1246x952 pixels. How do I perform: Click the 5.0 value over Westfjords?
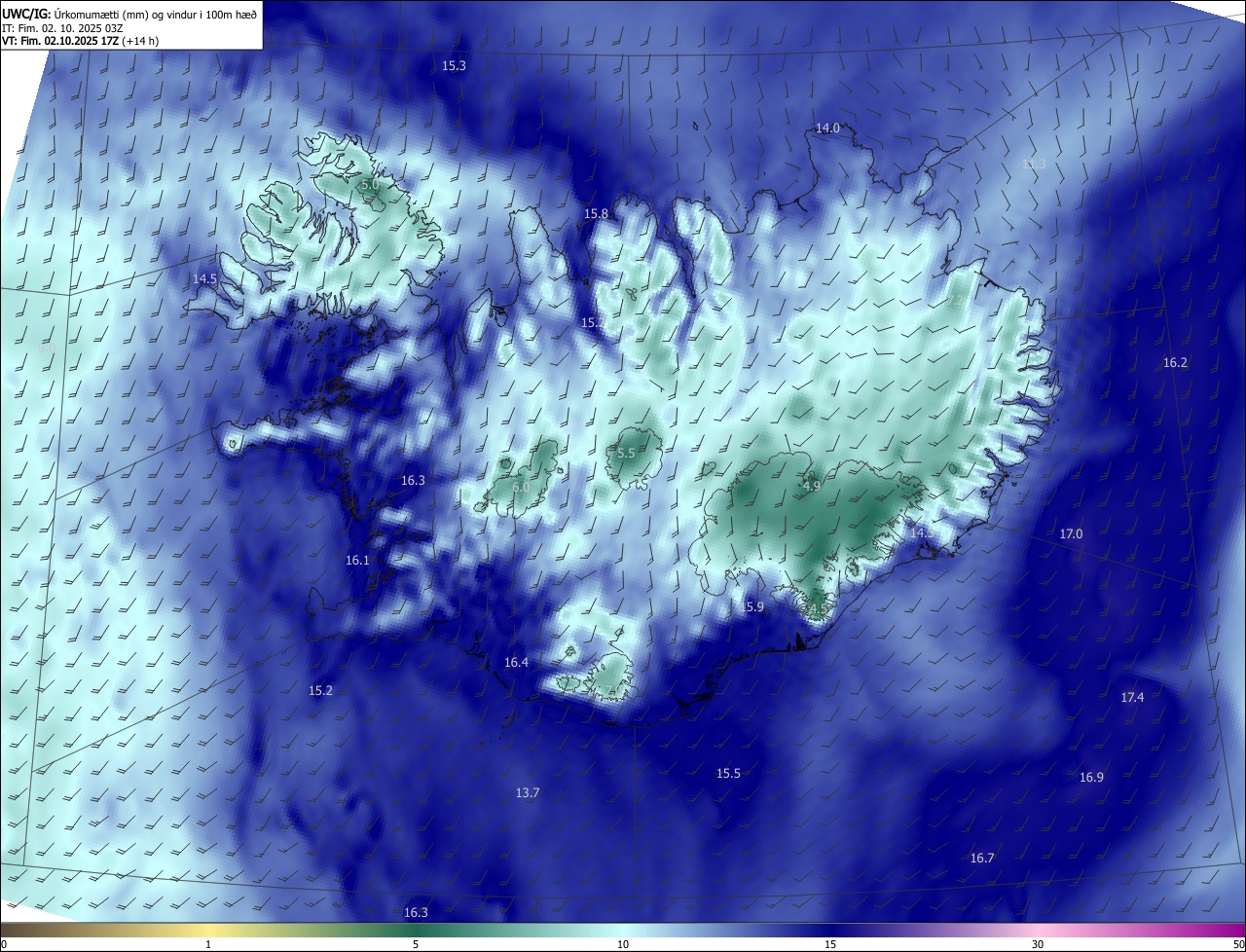pyautogui.click(x=369, y=185)
